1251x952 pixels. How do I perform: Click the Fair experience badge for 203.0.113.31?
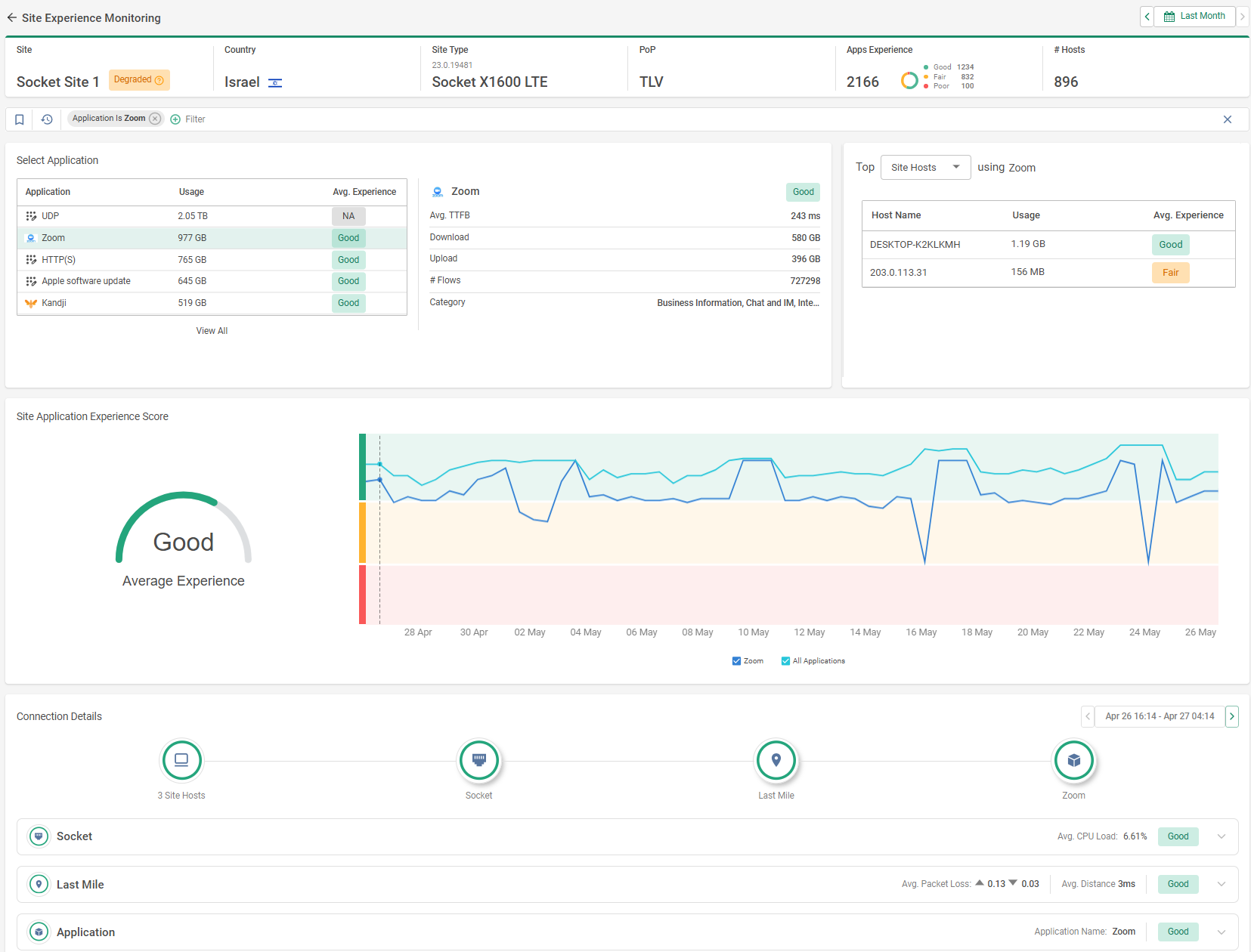tap(1171, 273)
